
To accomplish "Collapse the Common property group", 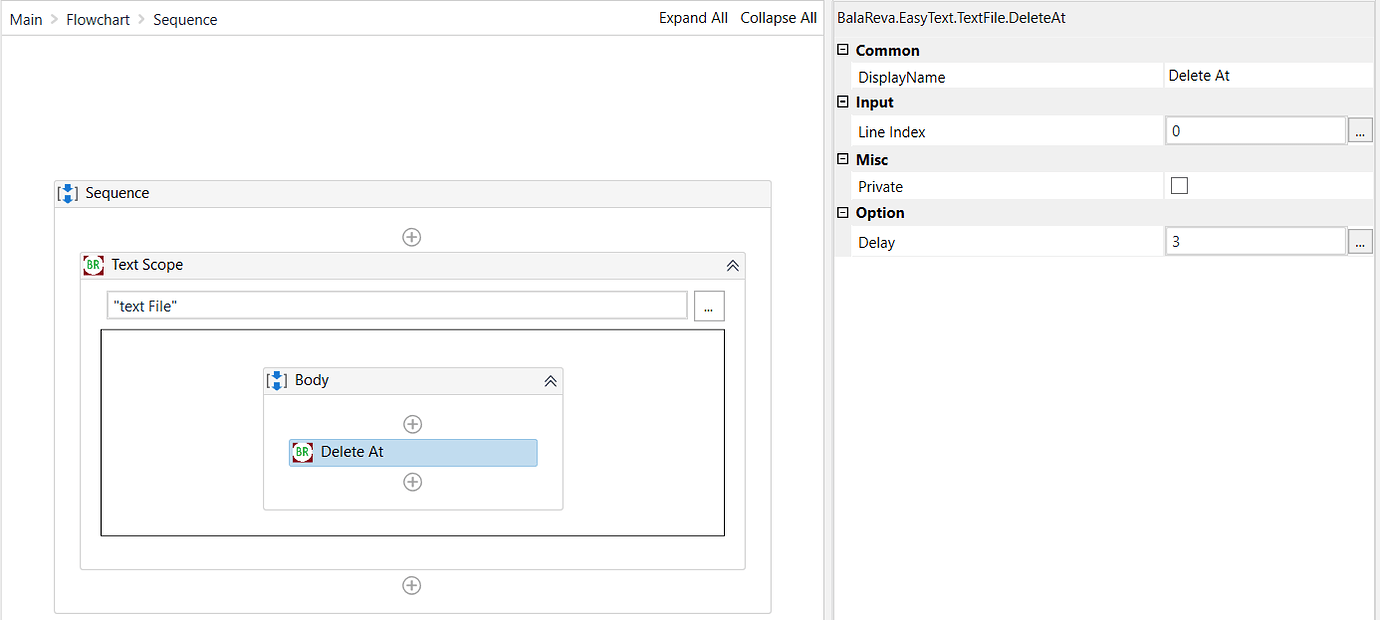I will (843, 50).
